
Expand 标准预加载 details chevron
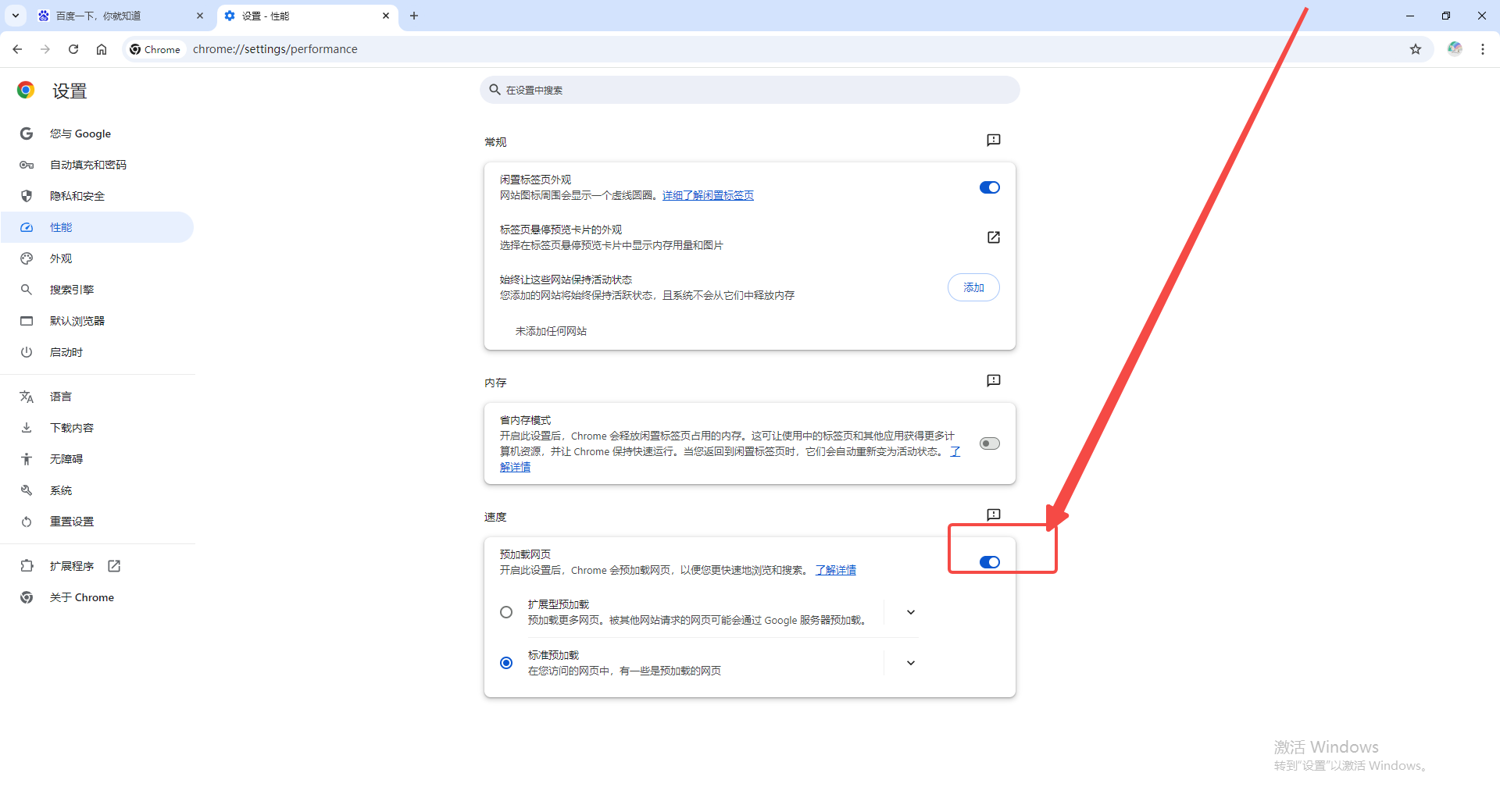[x=911, y=663]
